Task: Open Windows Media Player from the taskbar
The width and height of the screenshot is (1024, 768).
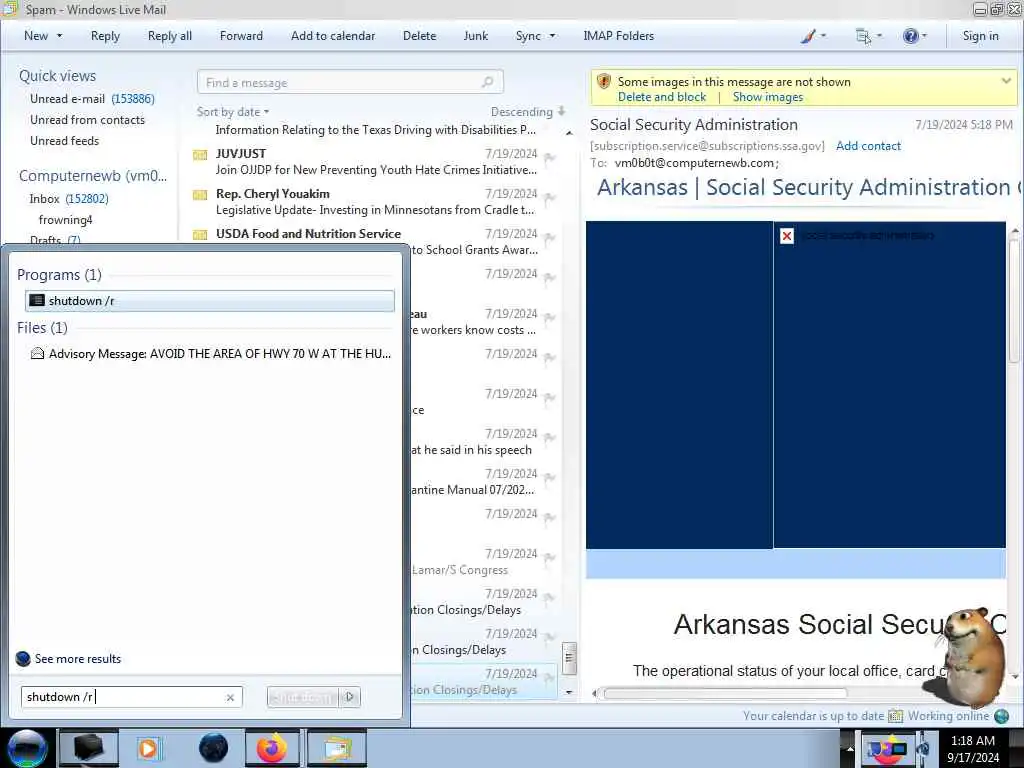Action: coord(148,748)
